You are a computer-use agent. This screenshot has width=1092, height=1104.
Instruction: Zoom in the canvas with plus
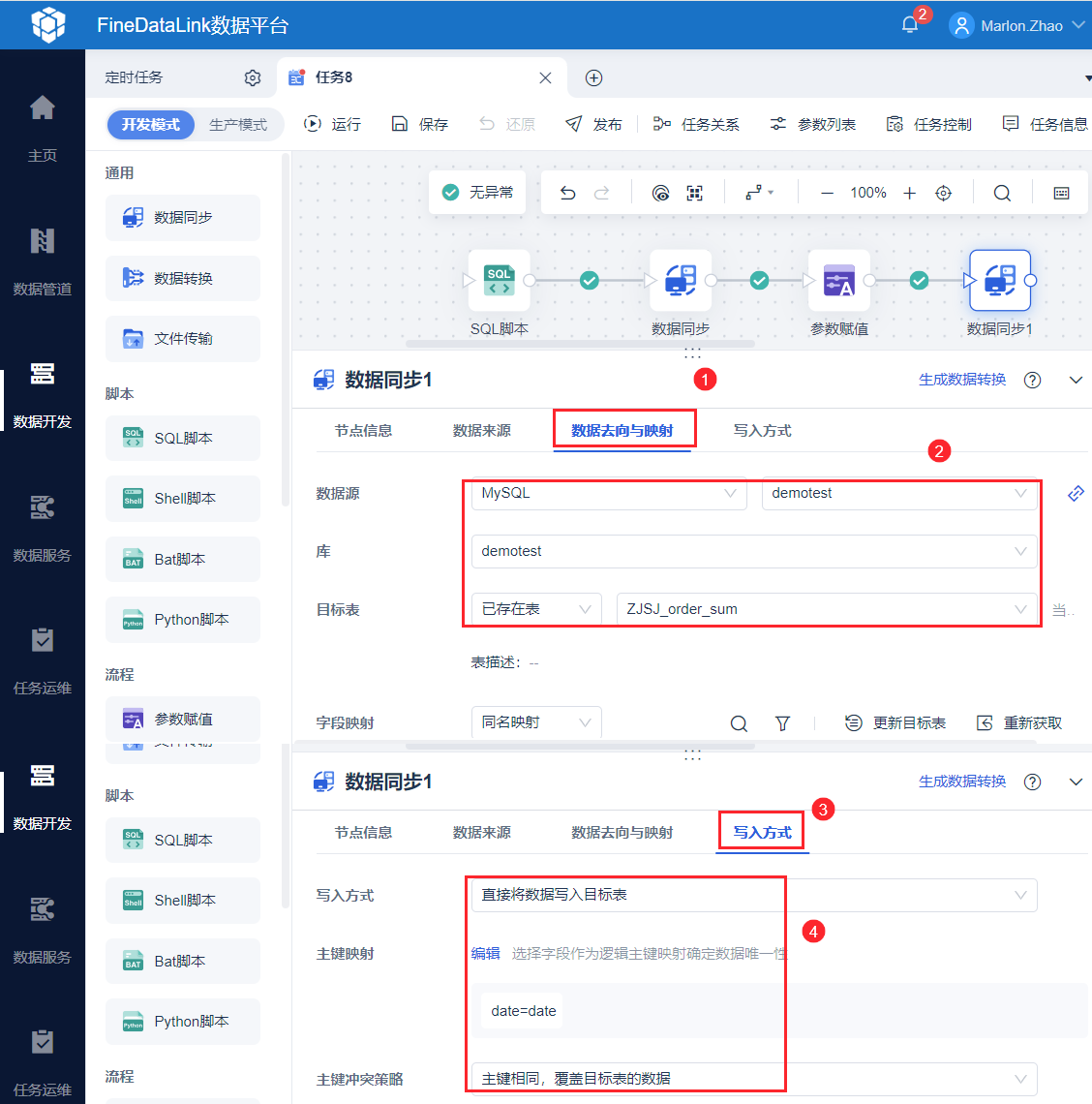[x=910, y=193]
